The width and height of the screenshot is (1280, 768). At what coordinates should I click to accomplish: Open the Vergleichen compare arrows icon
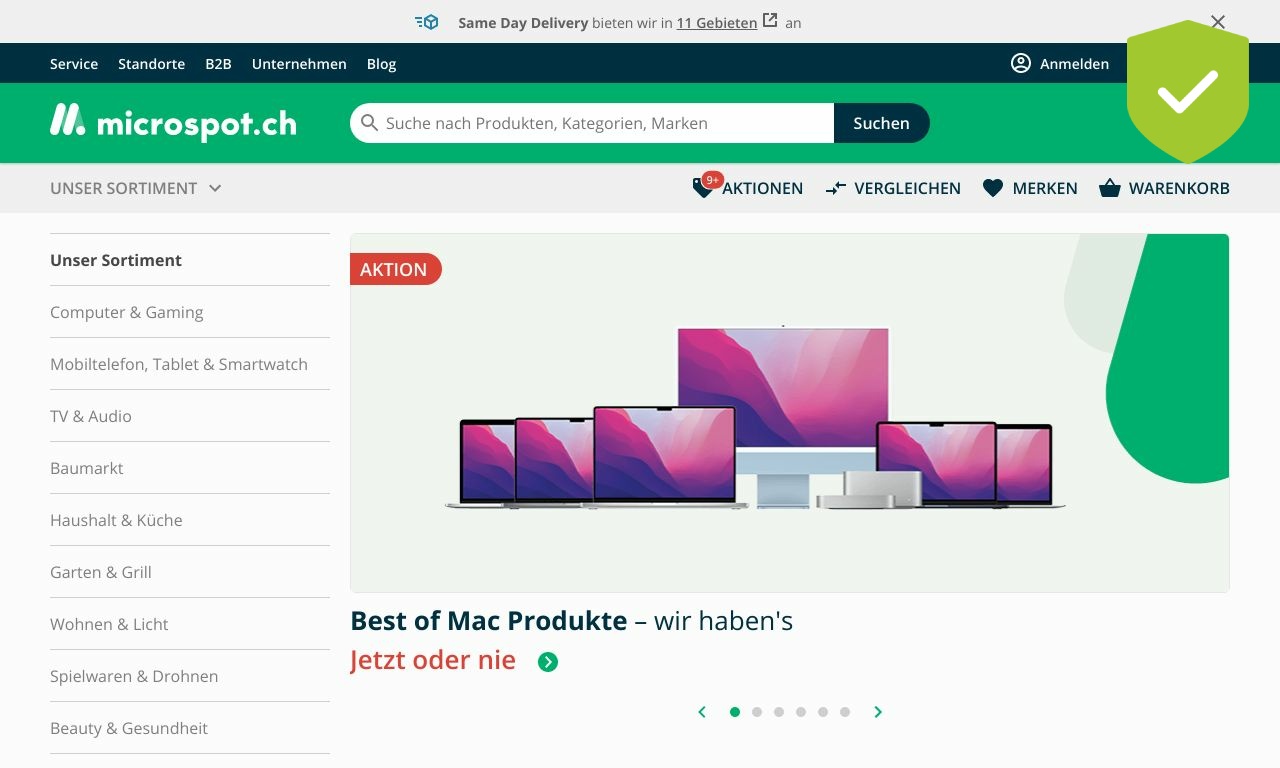point(836,188)
